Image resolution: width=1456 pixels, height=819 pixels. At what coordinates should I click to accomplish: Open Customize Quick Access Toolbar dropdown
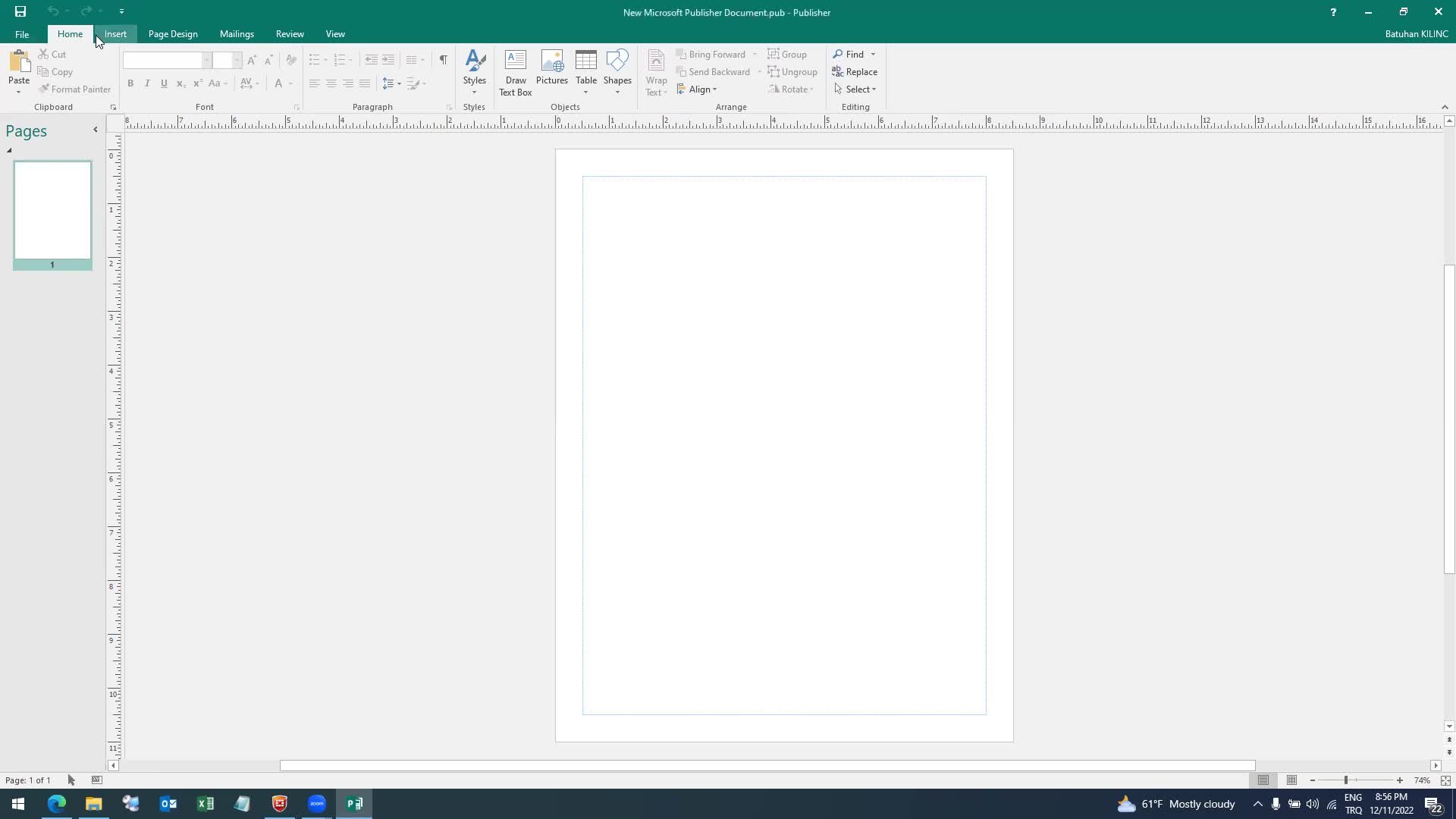121,11
